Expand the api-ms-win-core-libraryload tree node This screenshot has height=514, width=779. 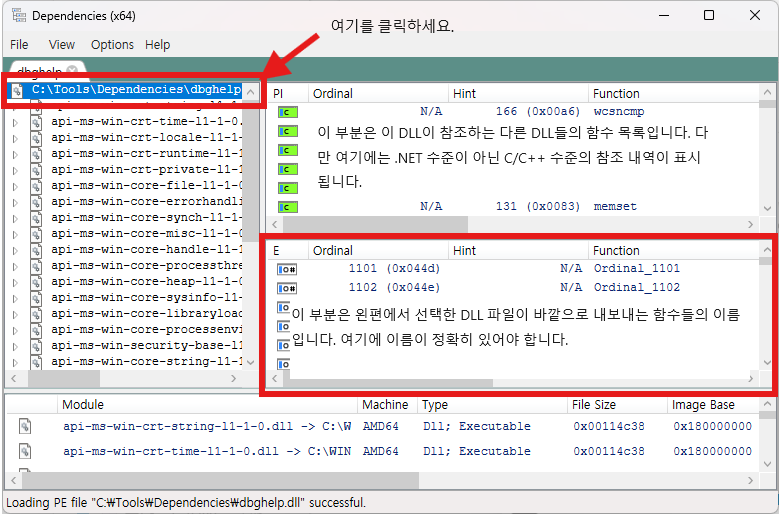[15, 314]
